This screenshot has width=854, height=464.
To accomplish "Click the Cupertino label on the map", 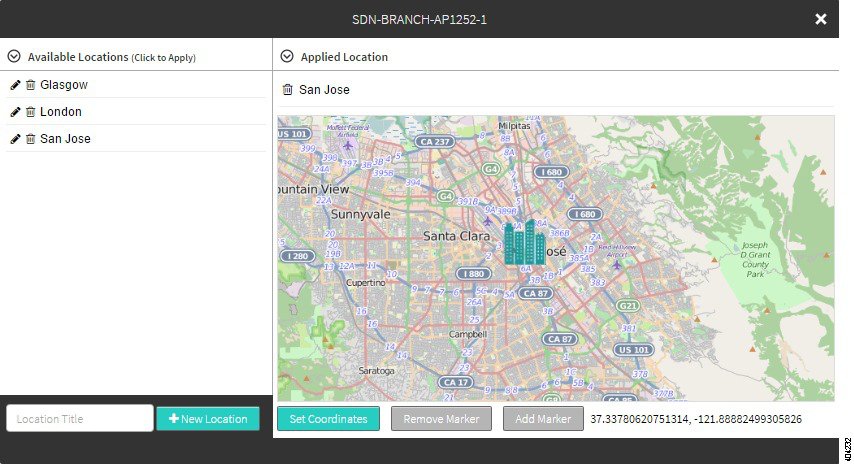I will [x=366, y=283].
